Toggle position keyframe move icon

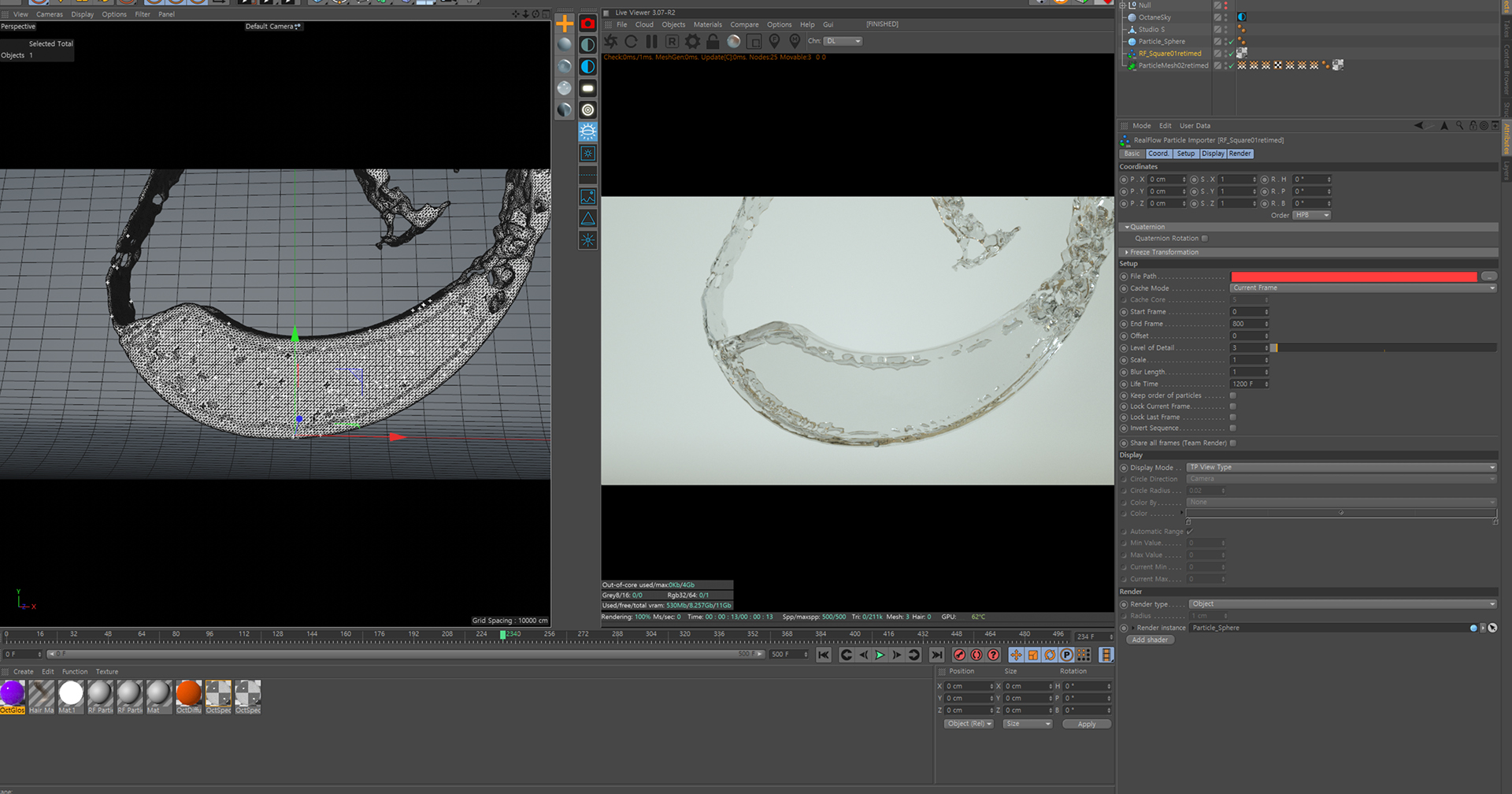click(x=1016, y=655)
